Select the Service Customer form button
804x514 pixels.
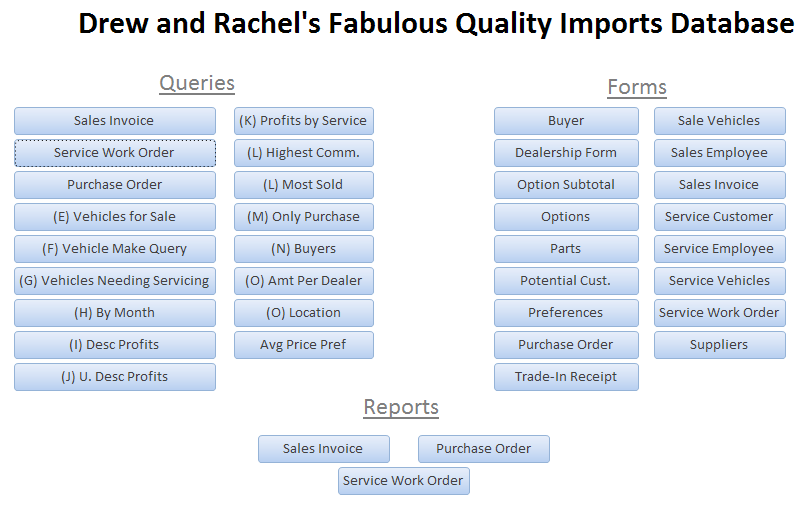719,217
